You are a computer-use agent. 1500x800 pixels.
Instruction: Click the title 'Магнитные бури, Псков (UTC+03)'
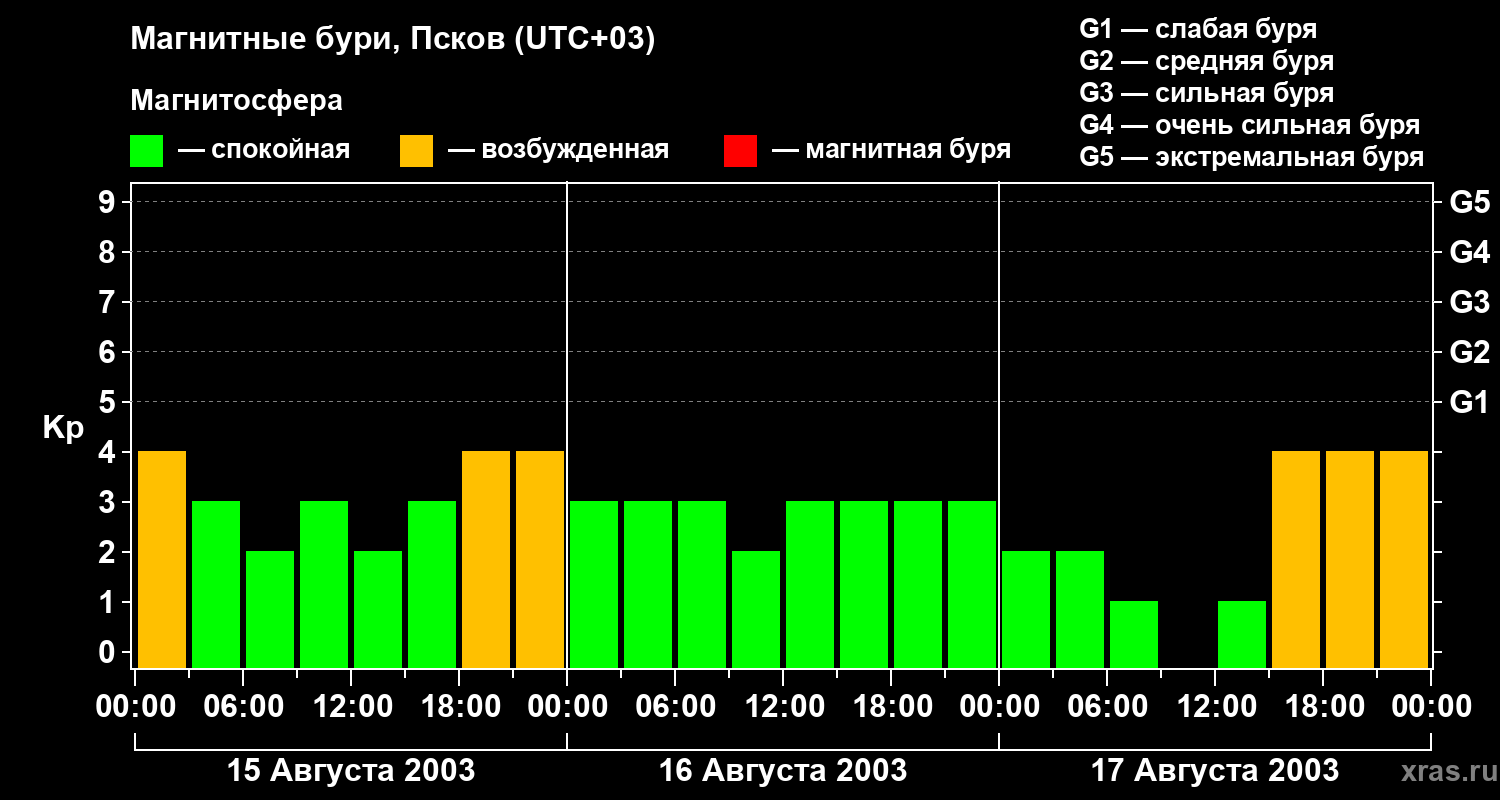tap(393, 40)
